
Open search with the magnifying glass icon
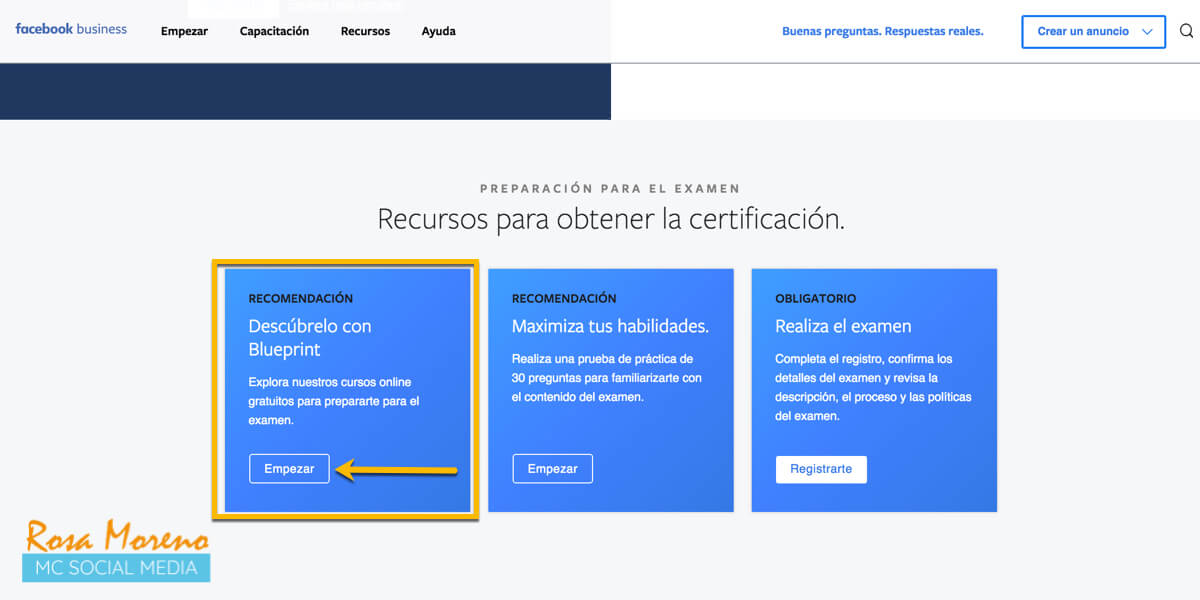tap(1186, 31)
